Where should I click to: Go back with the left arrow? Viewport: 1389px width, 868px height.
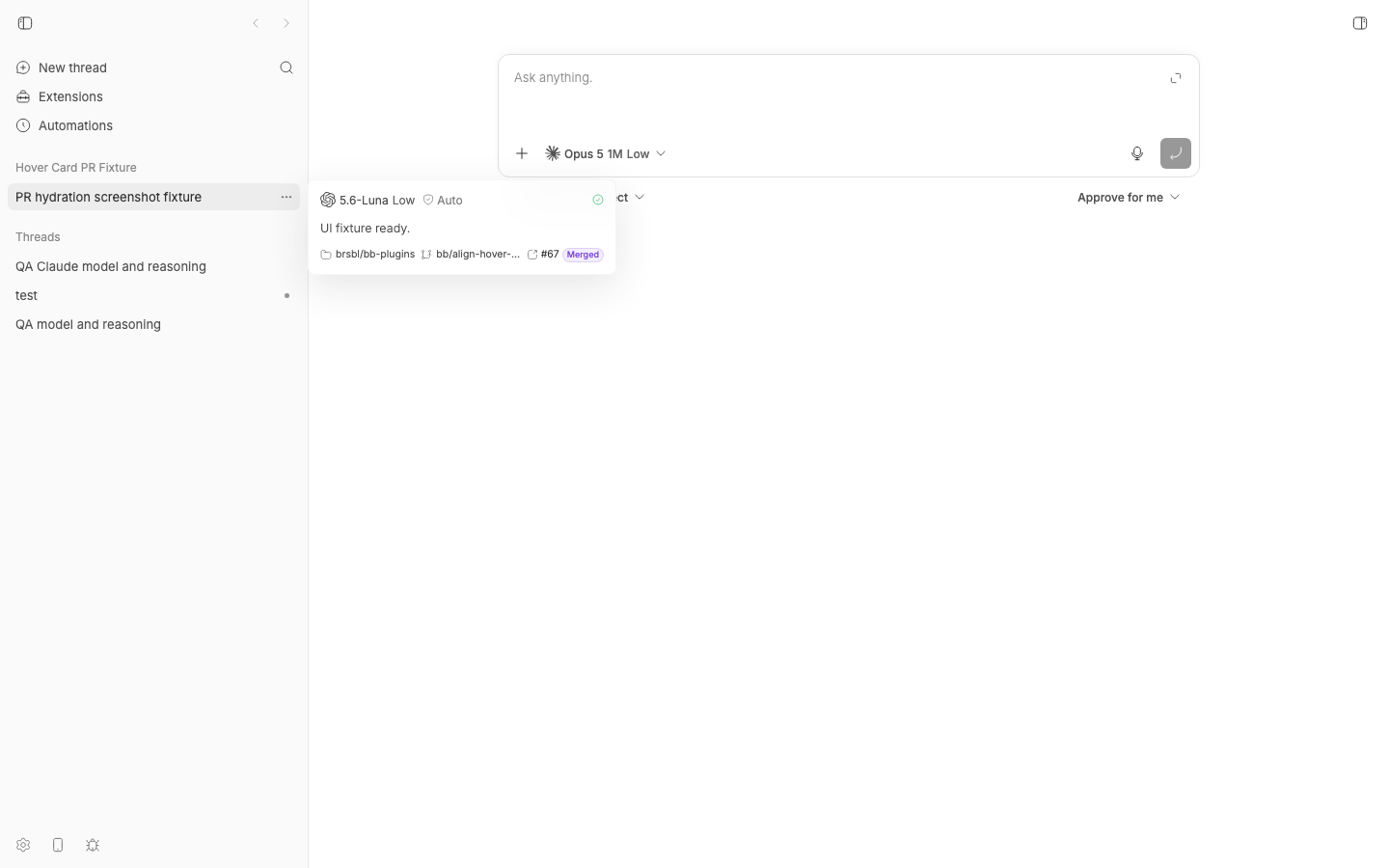pyautogui.click(x=256, y=23)
